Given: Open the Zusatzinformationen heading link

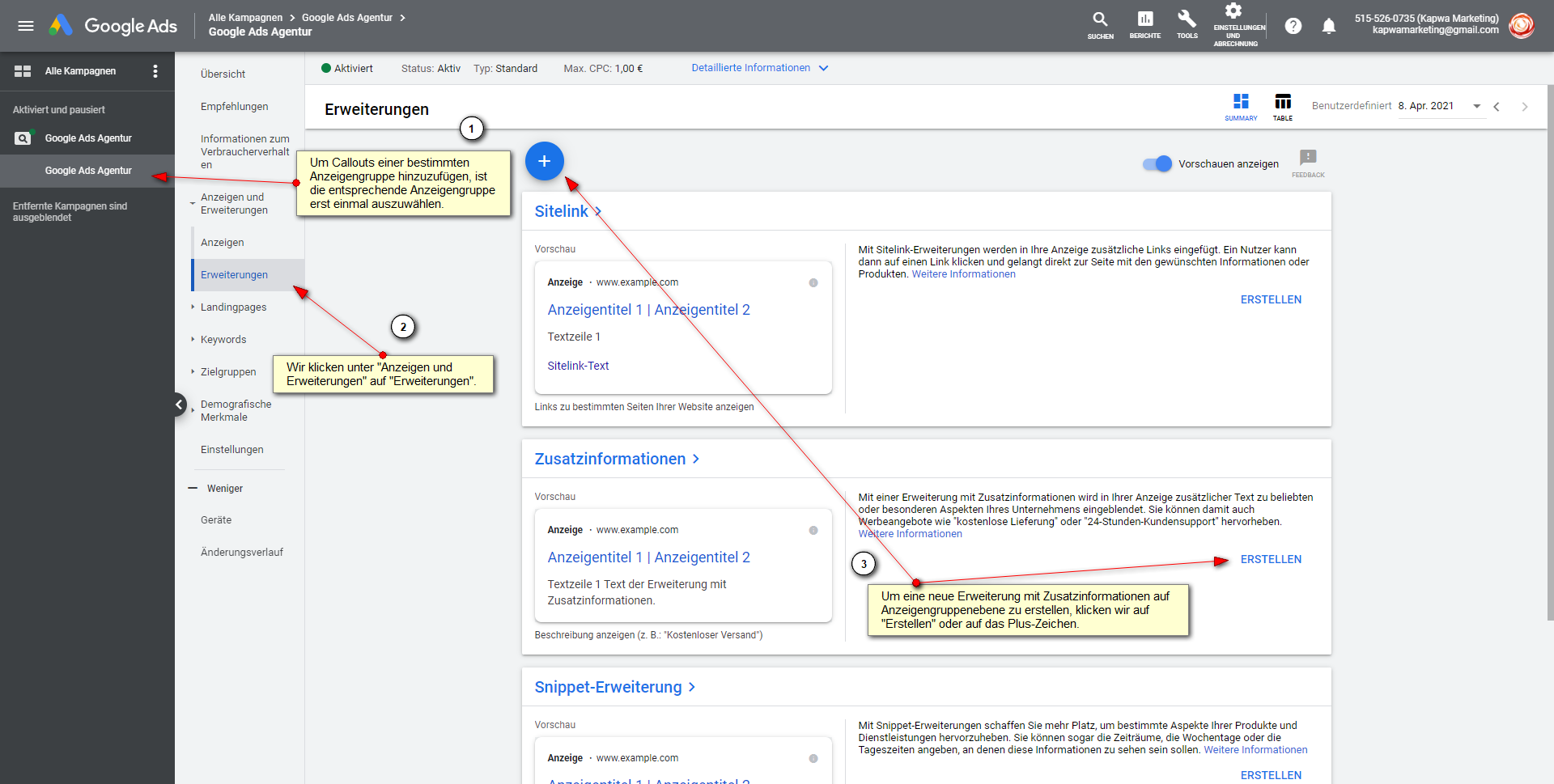Looking at the screenshot, I should 617,459.
